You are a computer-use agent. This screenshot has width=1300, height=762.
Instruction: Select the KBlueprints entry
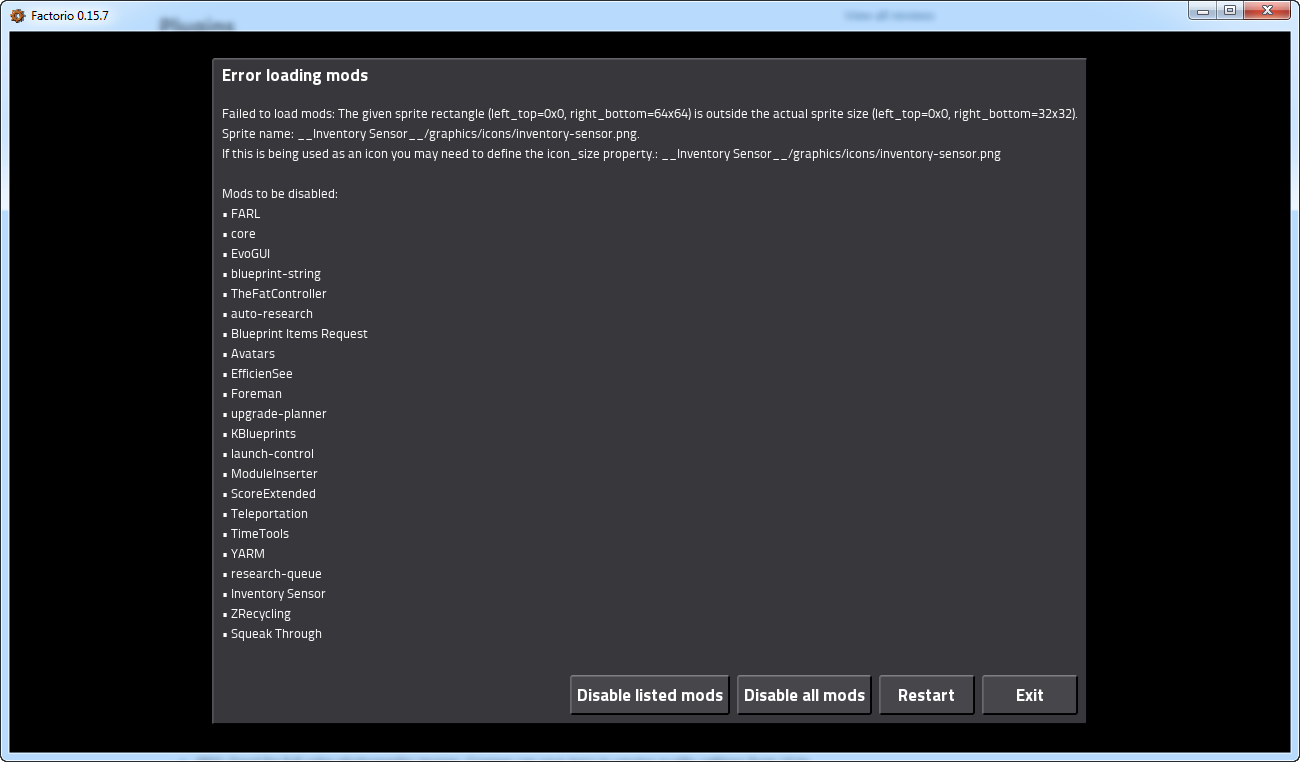(x=263, y=434)
